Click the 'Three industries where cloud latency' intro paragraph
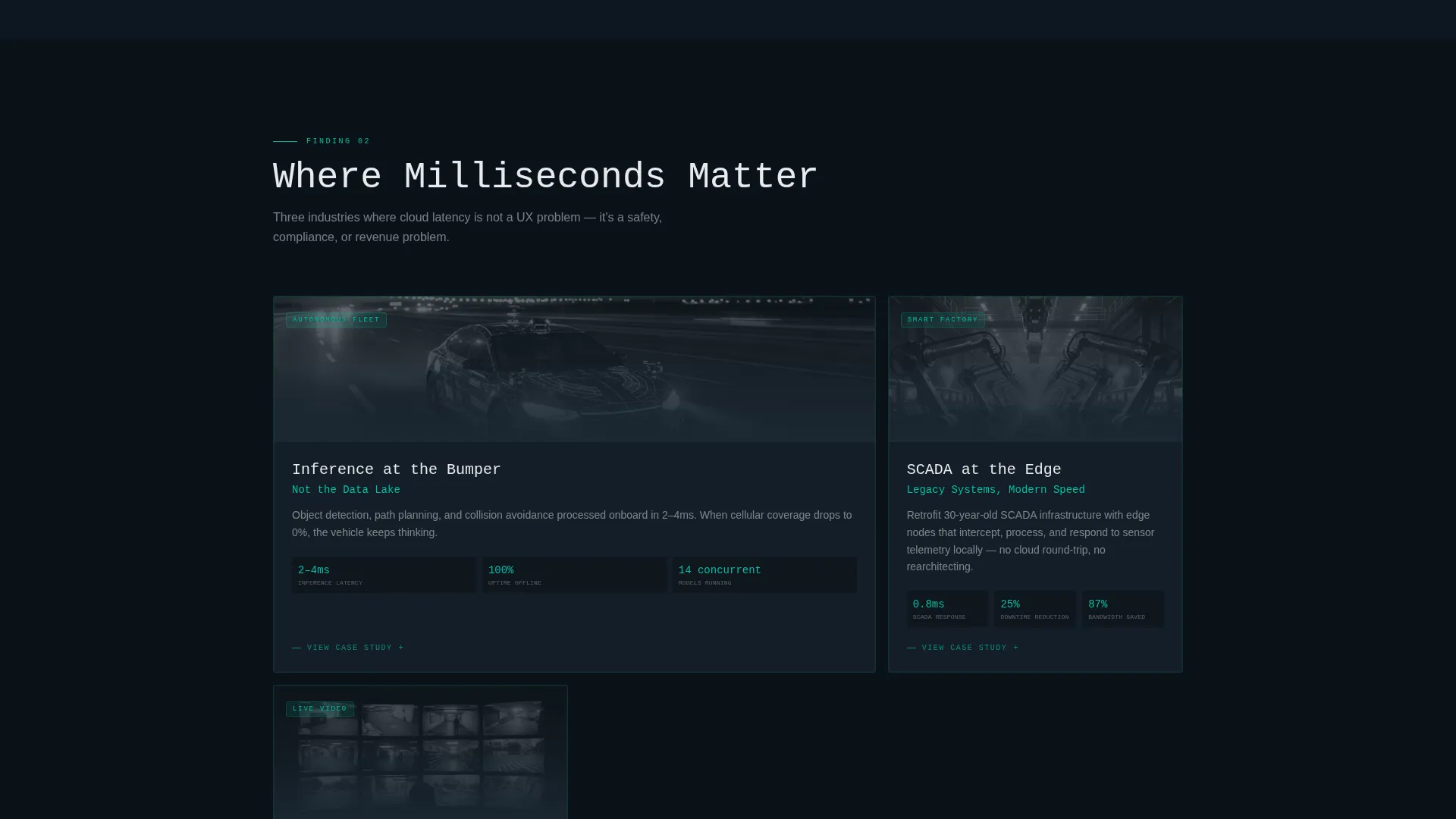1456x819 pixels. point(467,227)
